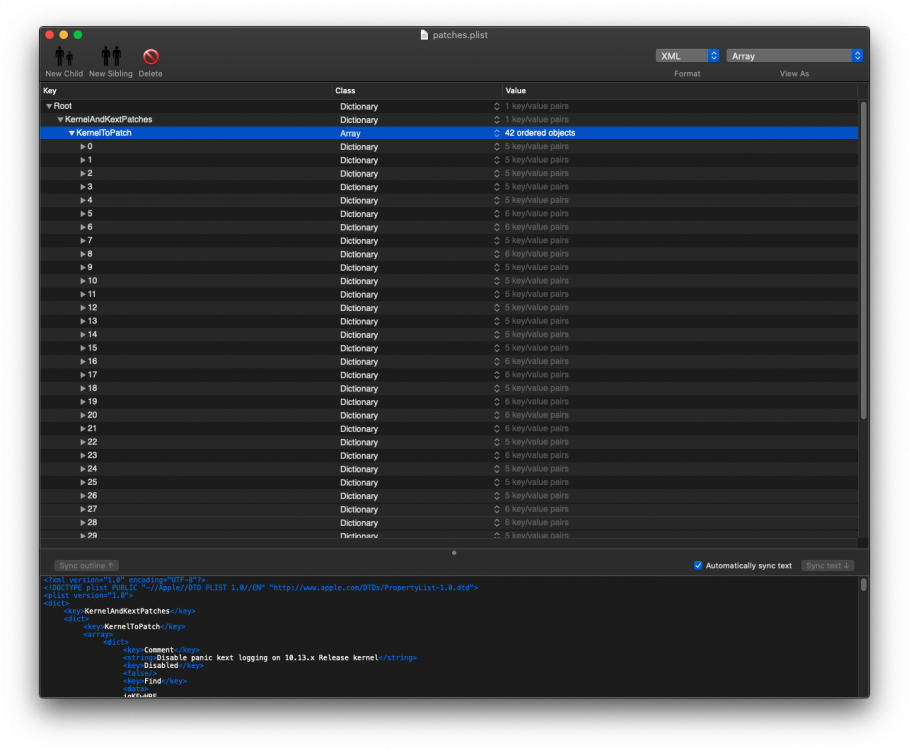Click class stepper for item 10 row
Screen dimensions: 909x750
496,281
